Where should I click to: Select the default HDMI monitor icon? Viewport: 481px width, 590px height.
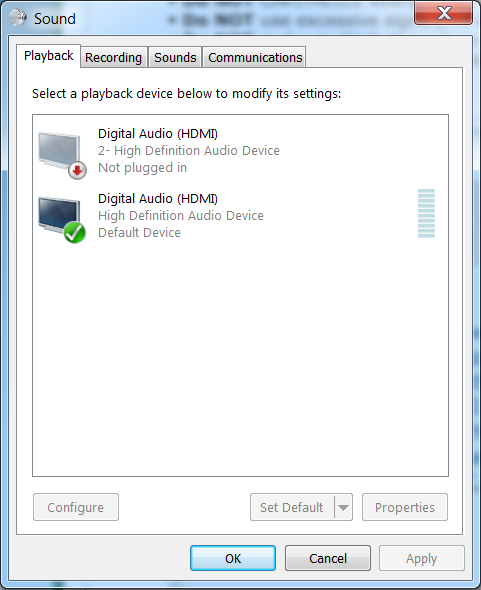(x=59, y=216)
